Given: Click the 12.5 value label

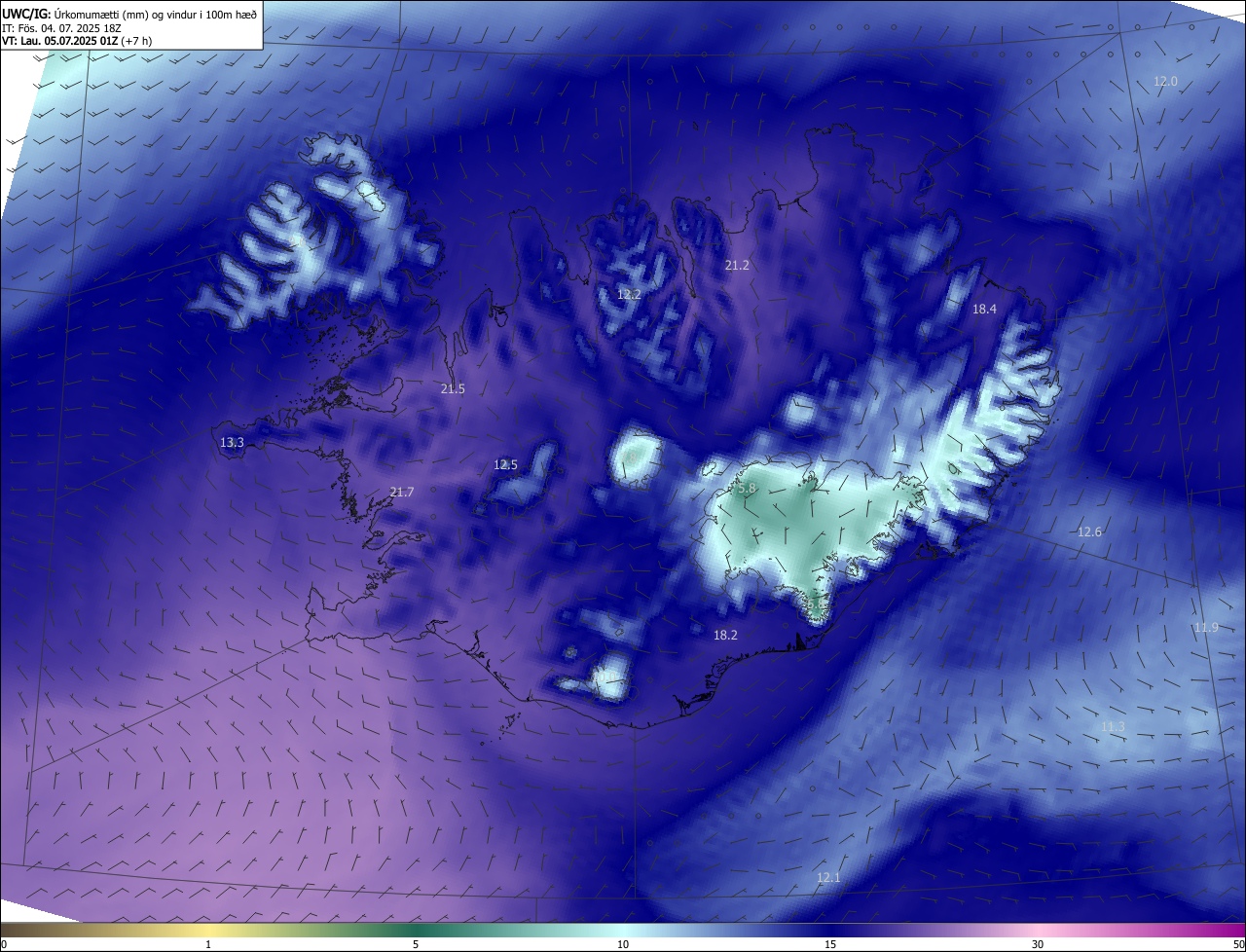Looking at the screenshot, I should [x=505, y=464].
